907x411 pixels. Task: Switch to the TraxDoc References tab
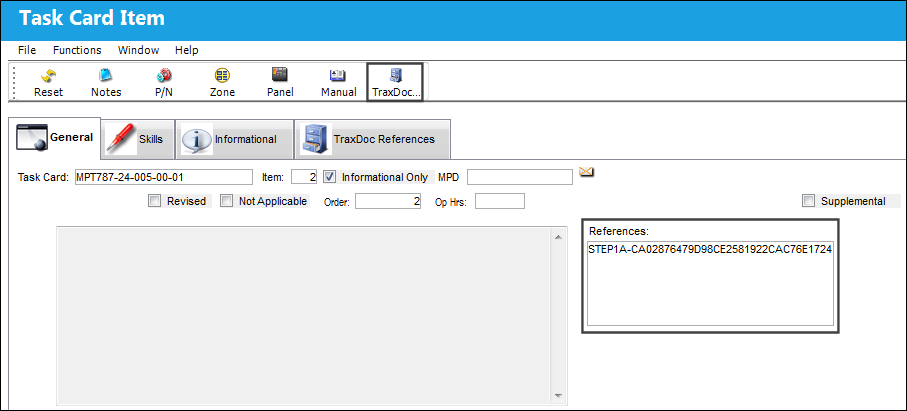click(x=373, y=139)
